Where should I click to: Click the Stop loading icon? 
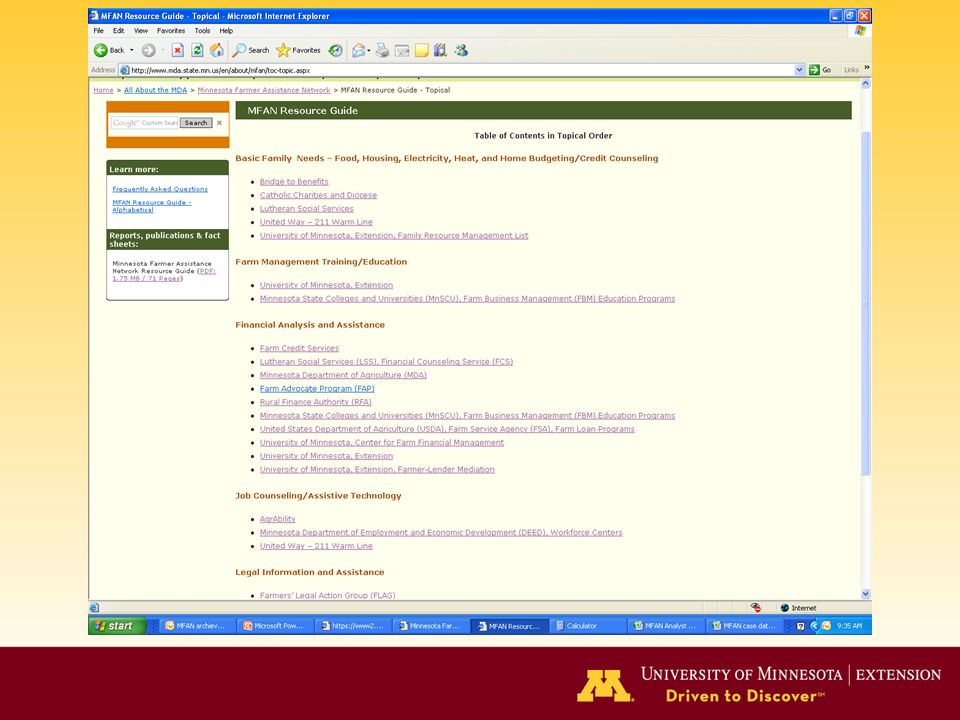pyautogui.click(x=178, y=50)
